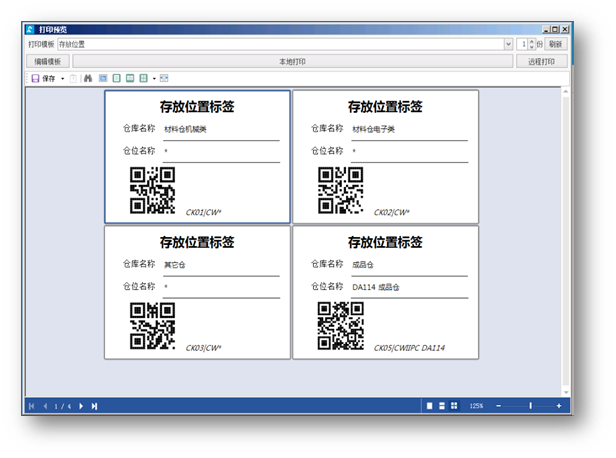This screenshot has width=616, height=458.
Task: Switch to four-page grid view in status bar
Action: tap(454, 406)
